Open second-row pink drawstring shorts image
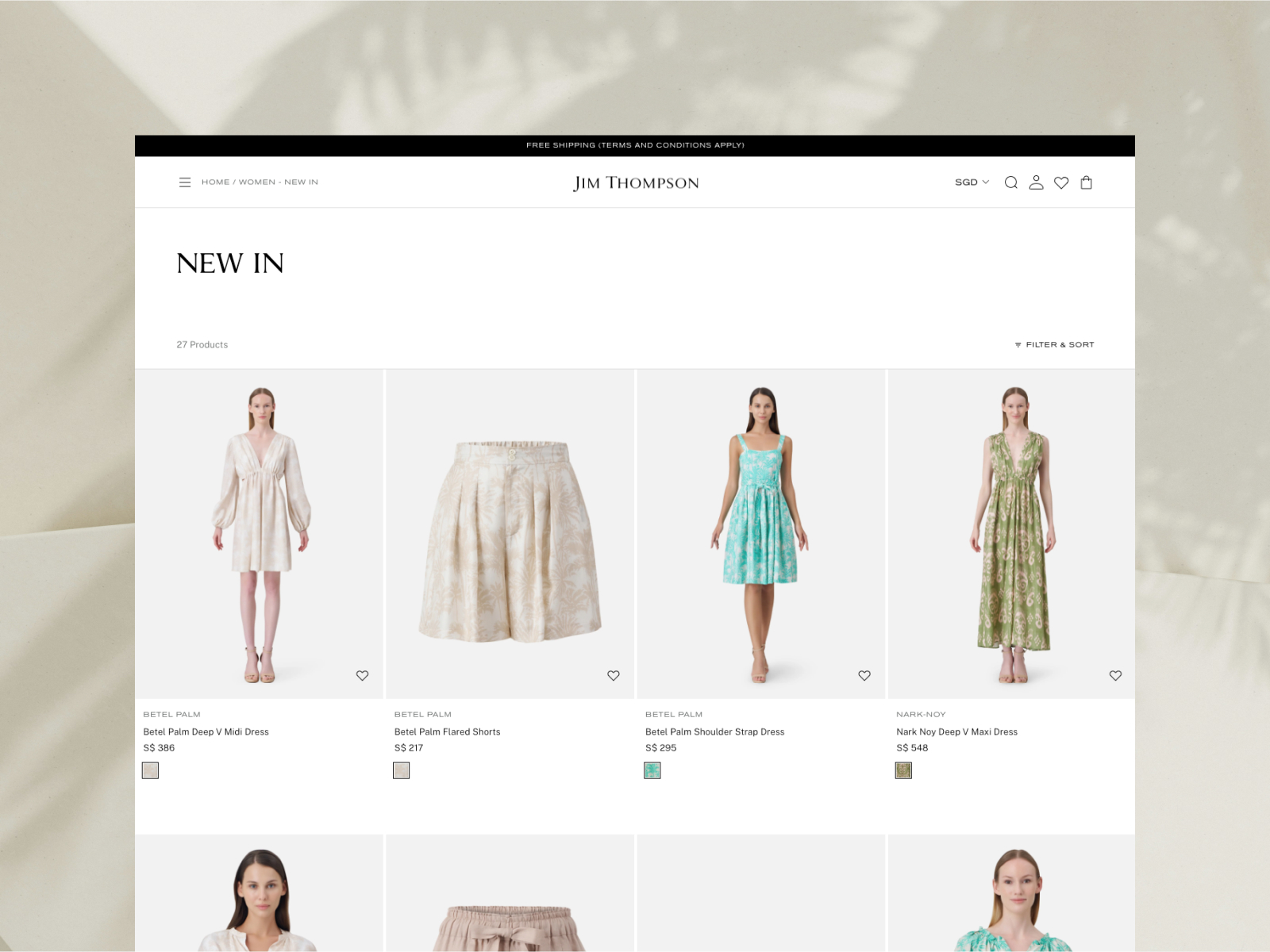 pos(510,893)
